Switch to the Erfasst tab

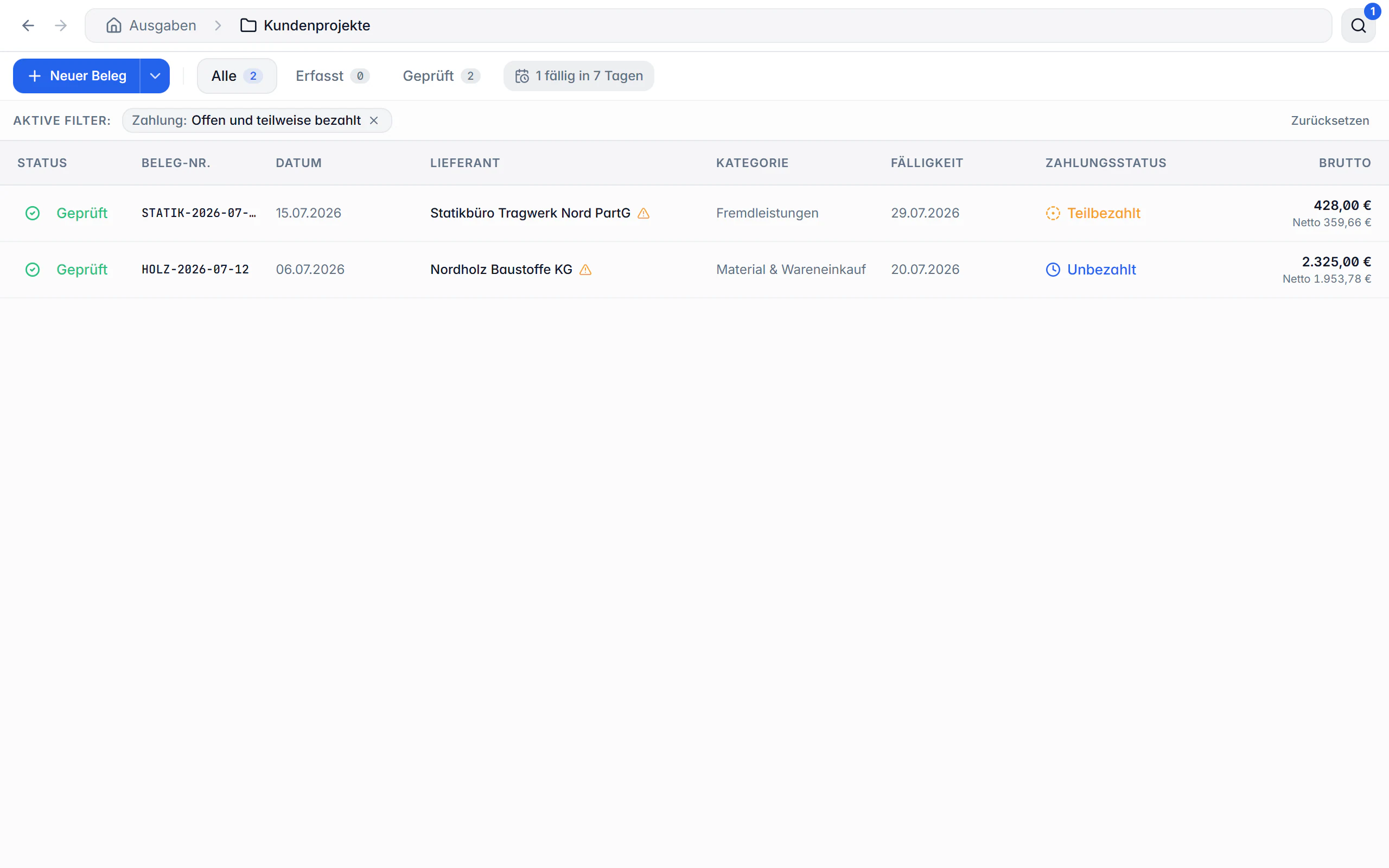332,76
